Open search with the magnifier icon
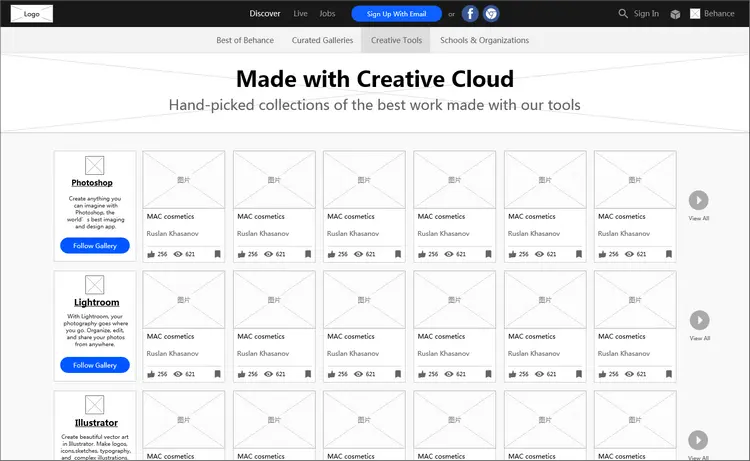 pos(623,13)
